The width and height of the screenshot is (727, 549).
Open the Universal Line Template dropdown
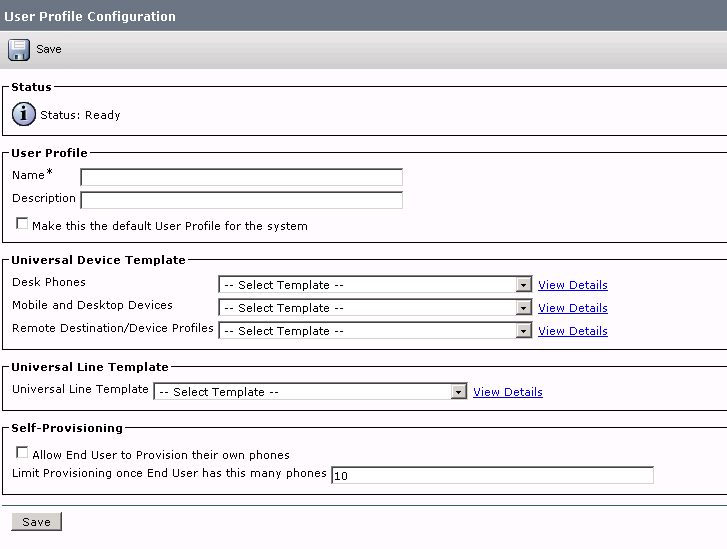(310, 392)
